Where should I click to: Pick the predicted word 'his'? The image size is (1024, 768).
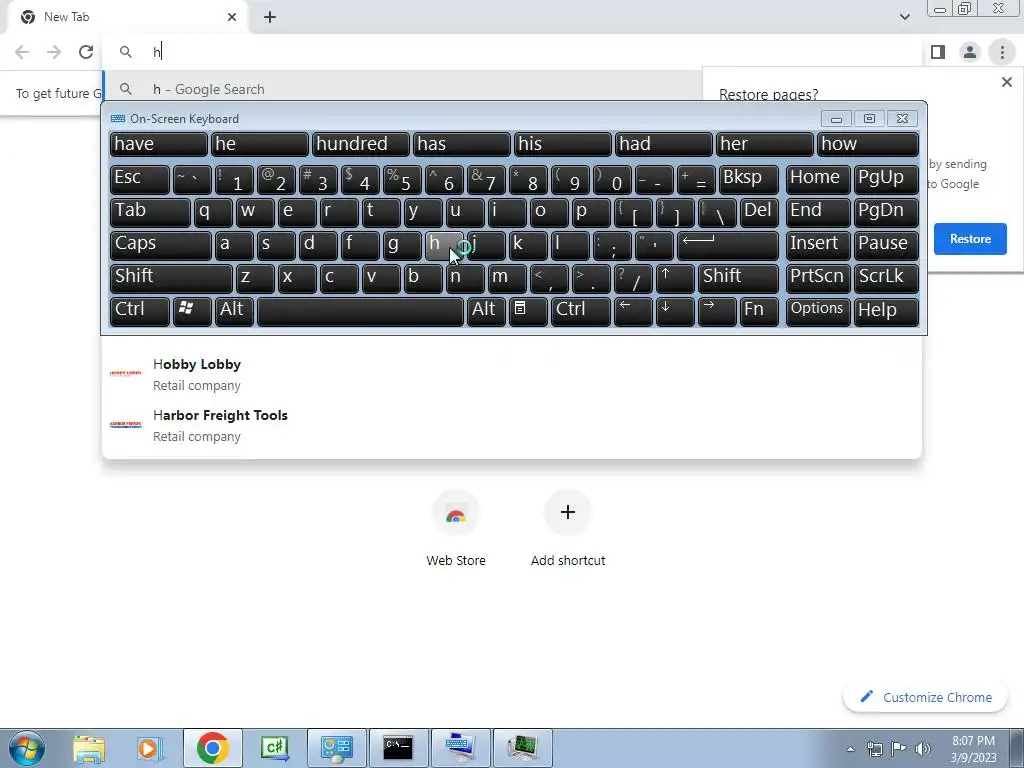point(562,144)
